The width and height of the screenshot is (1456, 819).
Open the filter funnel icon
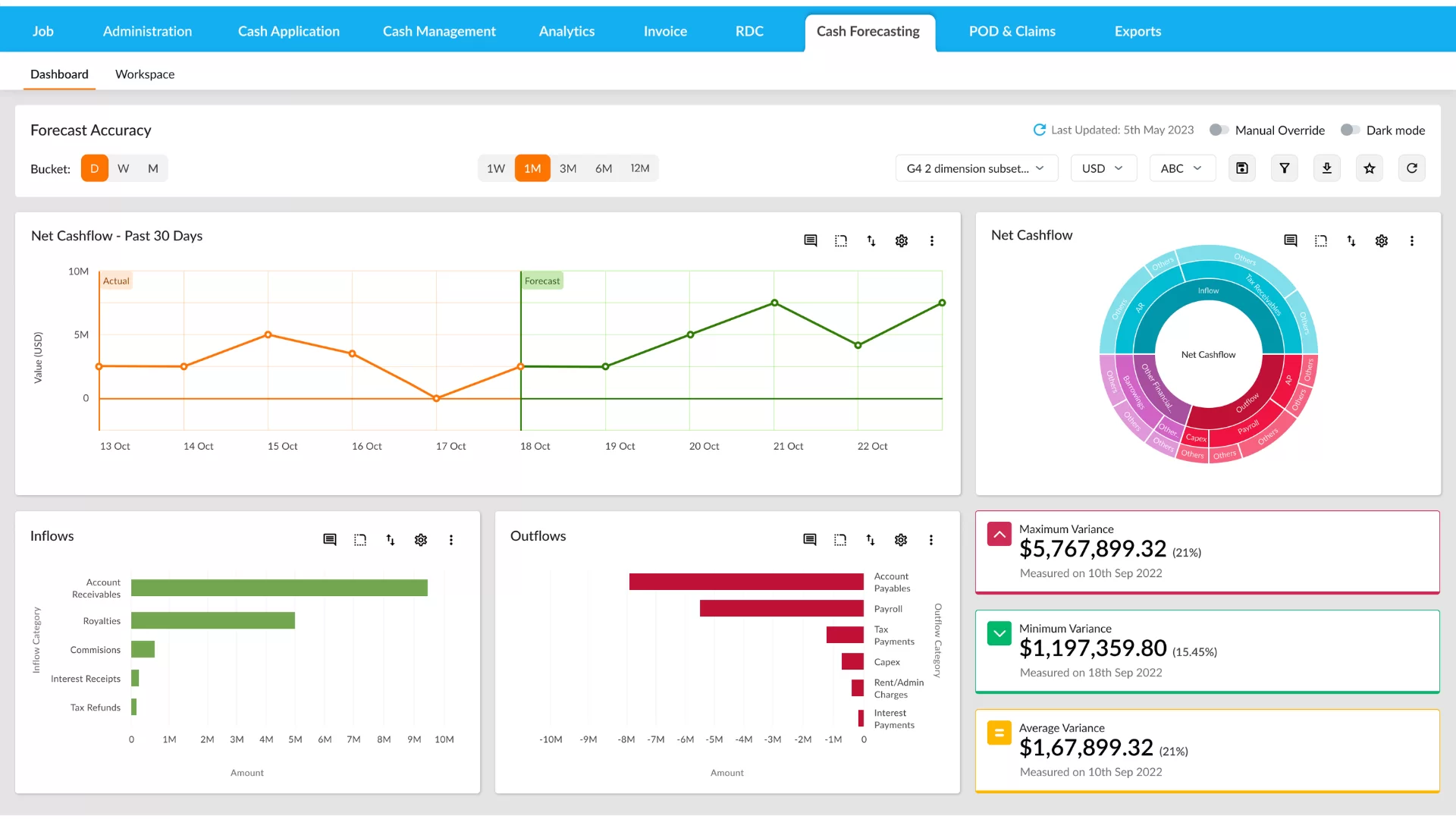tap(1285, 168)
